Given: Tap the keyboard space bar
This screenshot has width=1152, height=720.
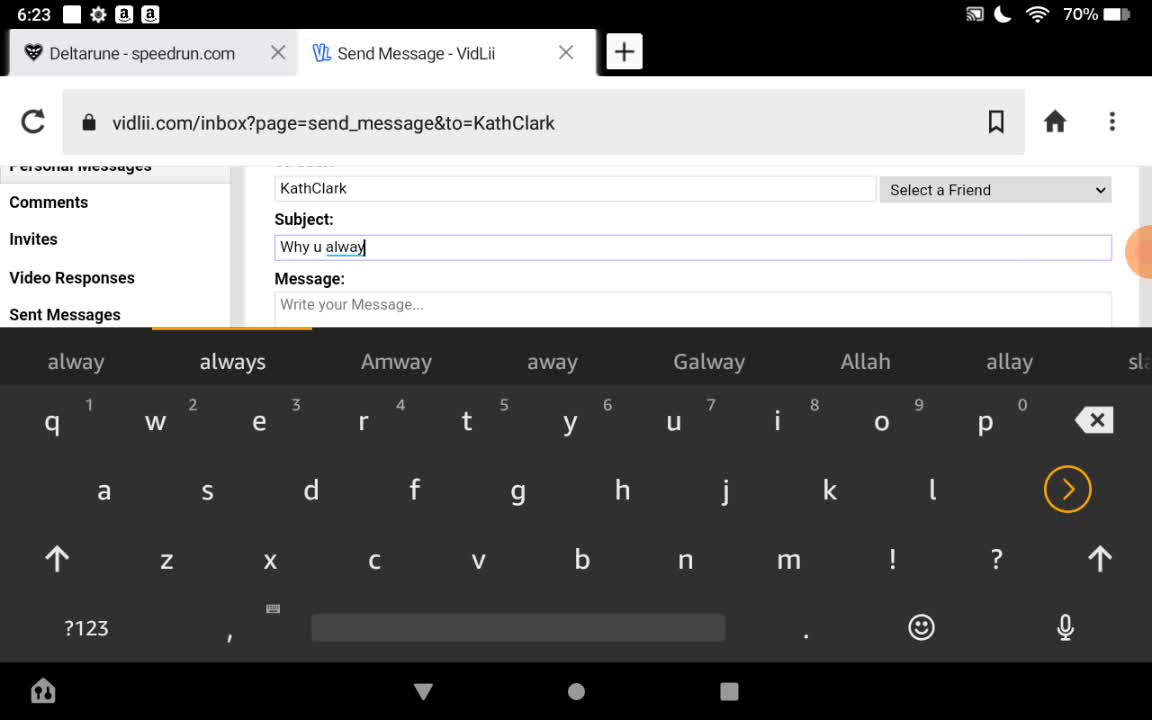Looking at the screenshot, I should [x=518, y=628].
